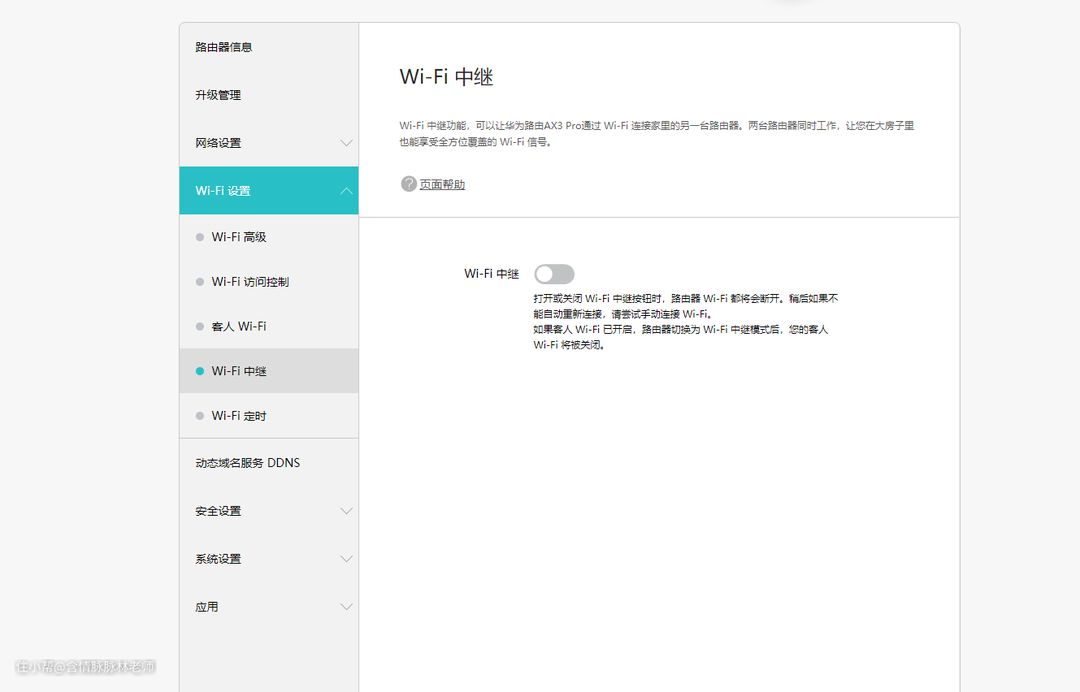The width and height of the screenshot is (1080, 692).
Task: Select Wi-Fi 定时 submenu item
Action: click(x=239, y=416)
